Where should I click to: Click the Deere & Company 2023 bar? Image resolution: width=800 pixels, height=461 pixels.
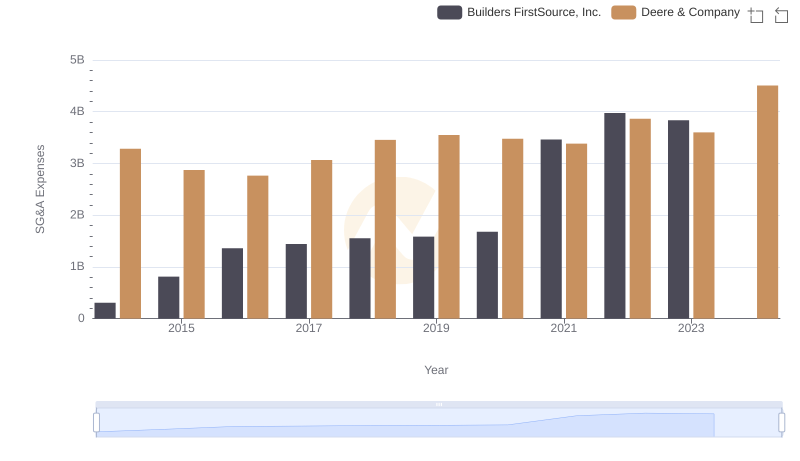[x=704, y=225]
